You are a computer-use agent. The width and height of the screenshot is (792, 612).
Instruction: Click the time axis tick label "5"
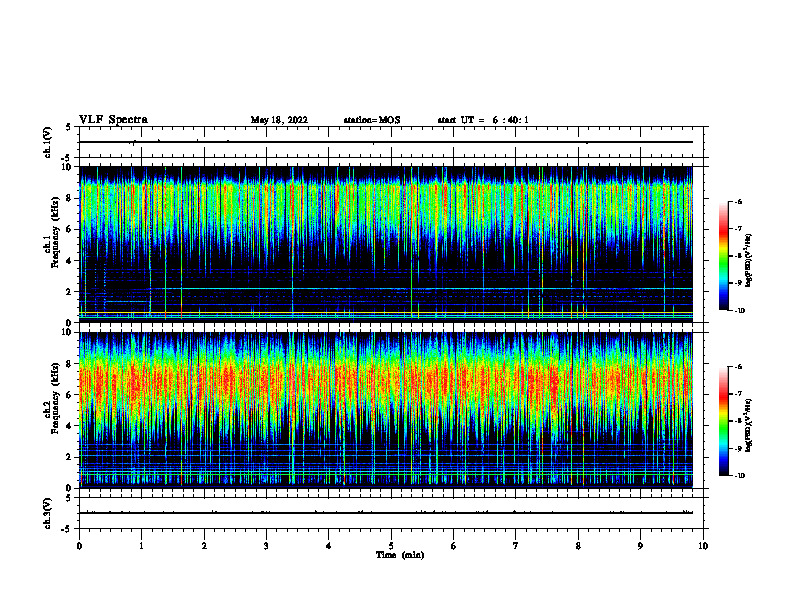[x=391, y=546]
